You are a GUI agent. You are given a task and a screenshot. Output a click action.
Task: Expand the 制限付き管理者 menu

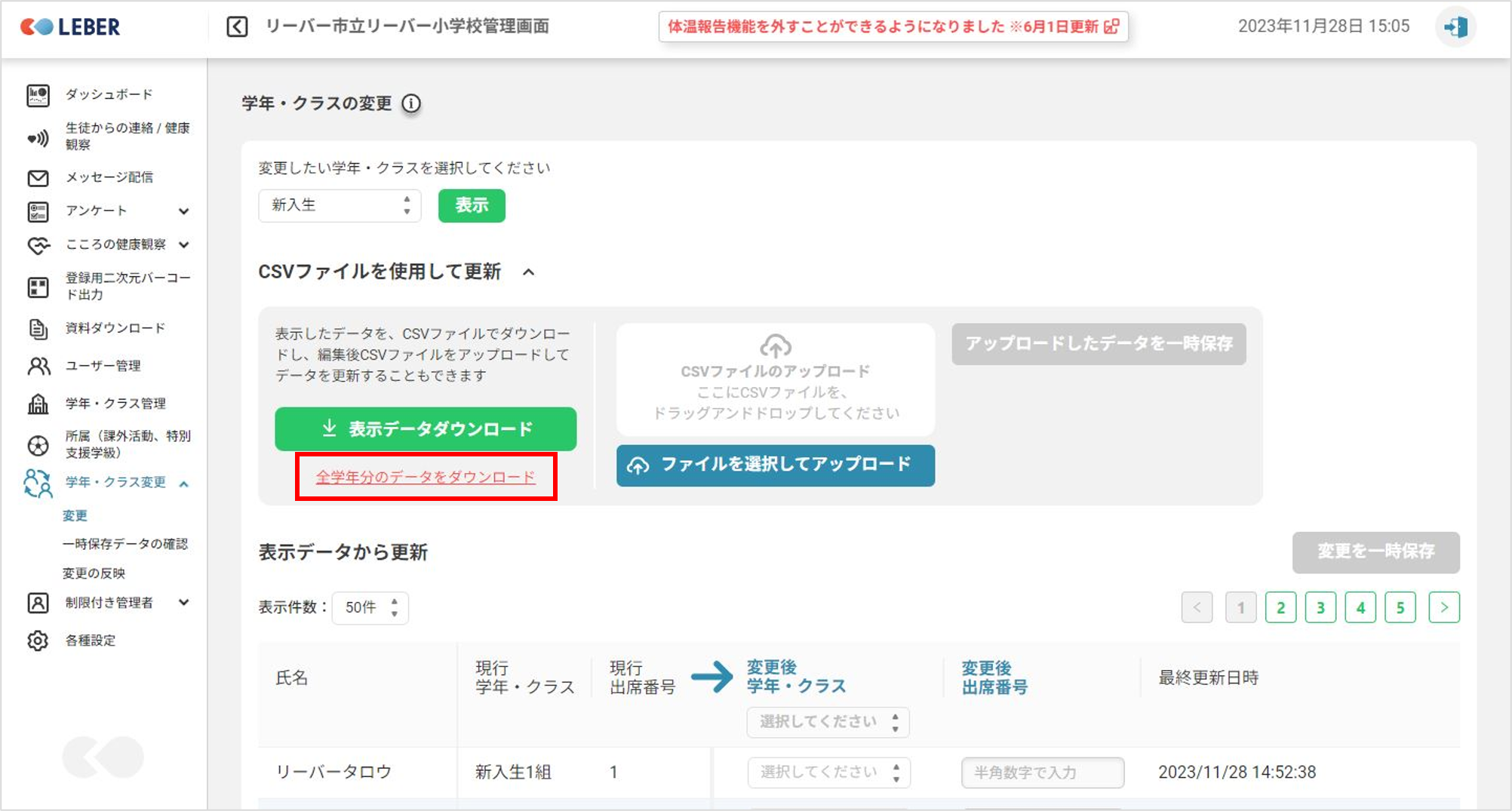[183, 603]
